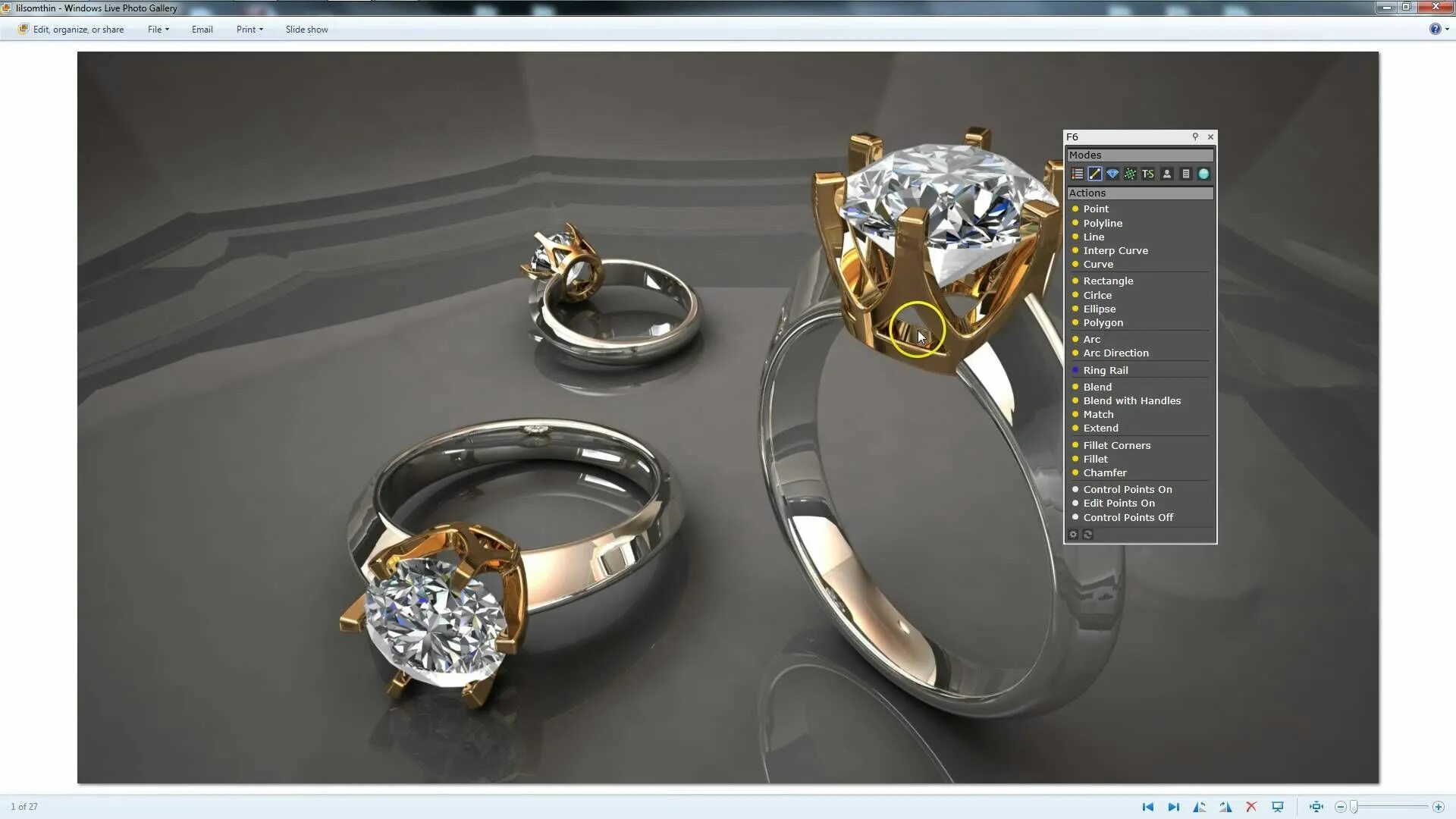
Task: Click the gem/diamond mode icon
Action: [1113, 174]
